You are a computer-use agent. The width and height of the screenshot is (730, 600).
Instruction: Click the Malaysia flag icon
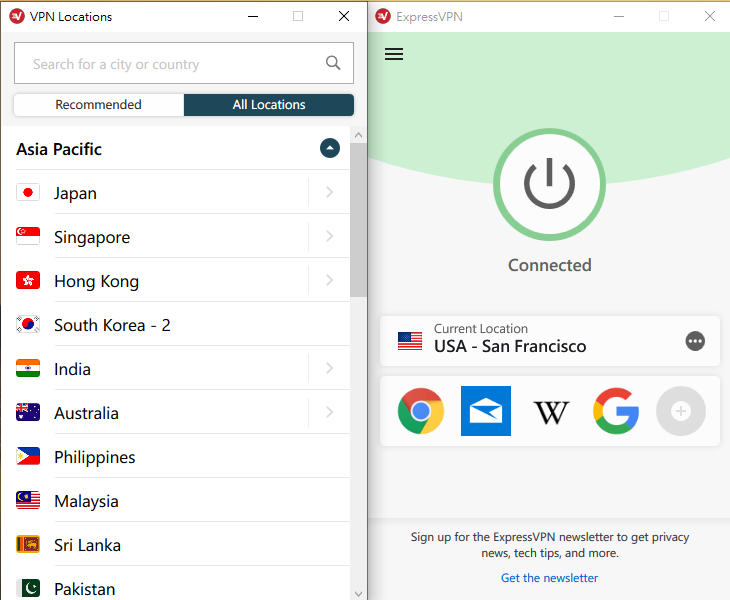(x=28, y=500)
